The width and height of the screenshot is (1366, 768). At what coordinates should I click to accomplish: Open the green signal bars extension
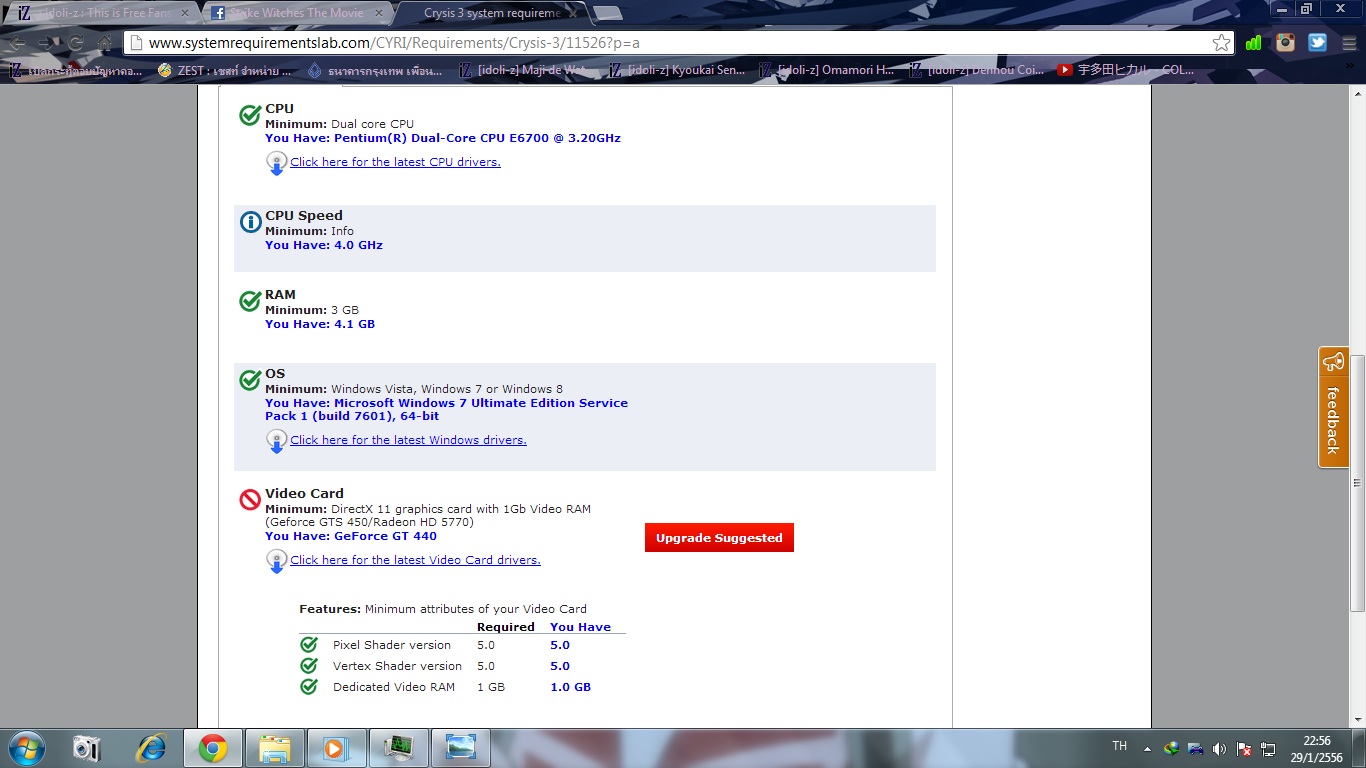[x=1254, y=43]
